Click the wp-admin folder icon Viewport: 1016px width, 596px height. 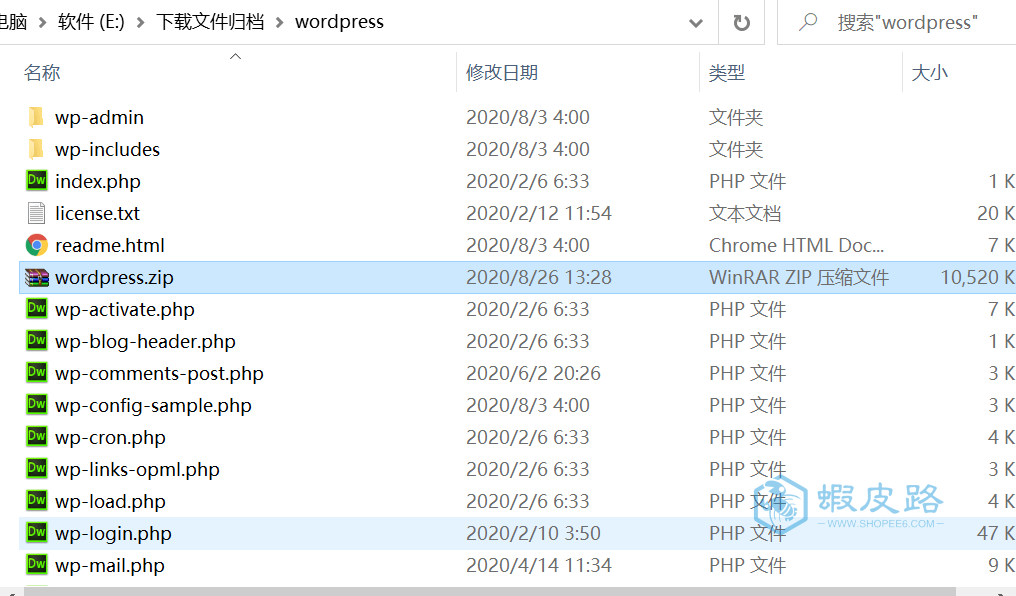[36, 117]
